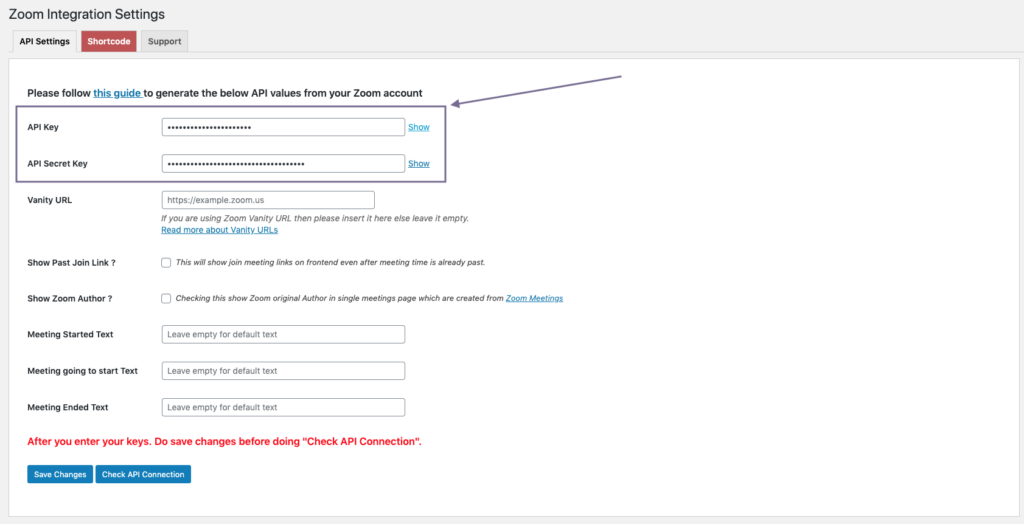Click the Meeting going to start Text field
Screen dimensions: 1024x524
click(x=283, y=370)
